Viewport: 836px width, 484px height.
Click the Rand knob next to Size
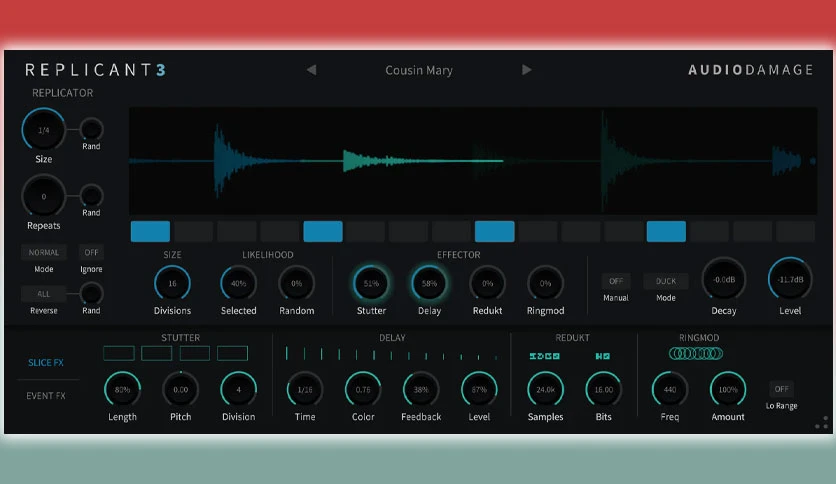click(x=91, y=130)
